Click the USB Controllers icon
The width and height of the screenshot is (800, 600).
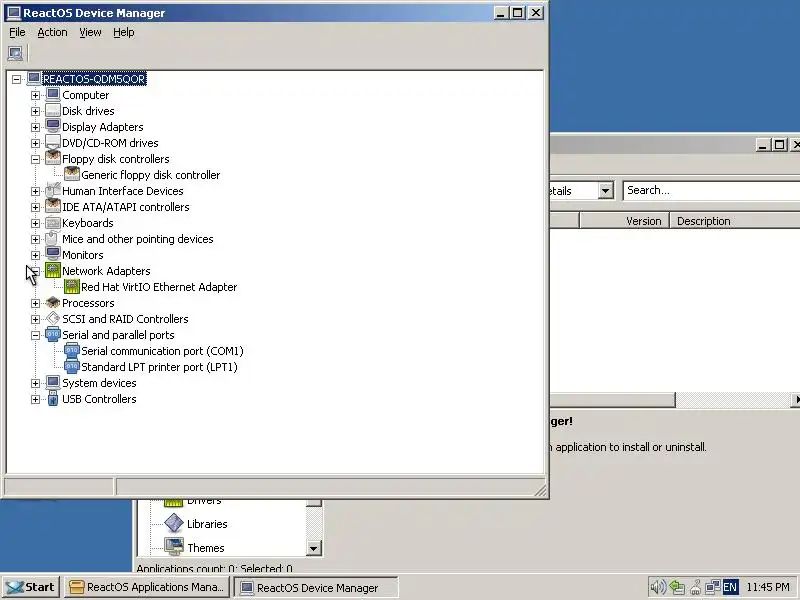point(53,398)
